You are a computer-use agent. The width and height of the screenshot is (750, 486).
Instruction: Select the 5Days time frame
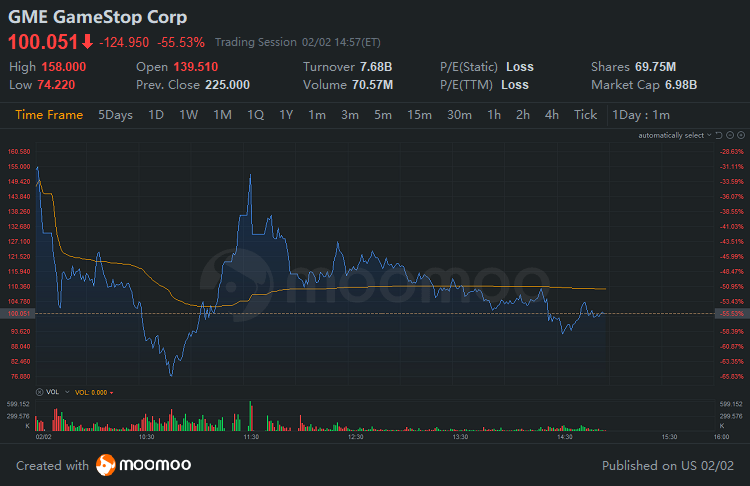click(115, 115)
